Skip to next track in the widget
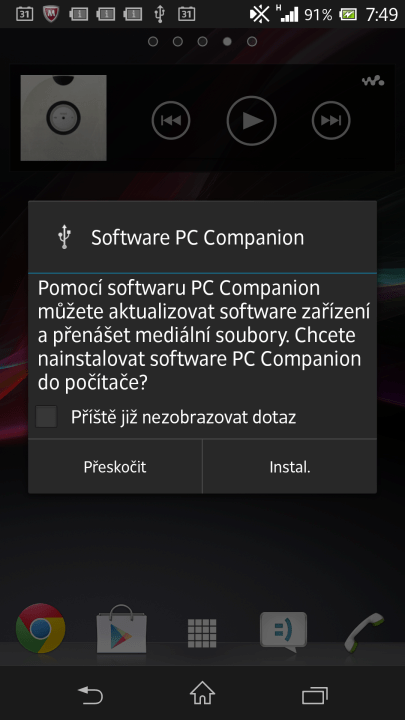The height and width of the screenshot is (720, 405). [x=331, y=120]
